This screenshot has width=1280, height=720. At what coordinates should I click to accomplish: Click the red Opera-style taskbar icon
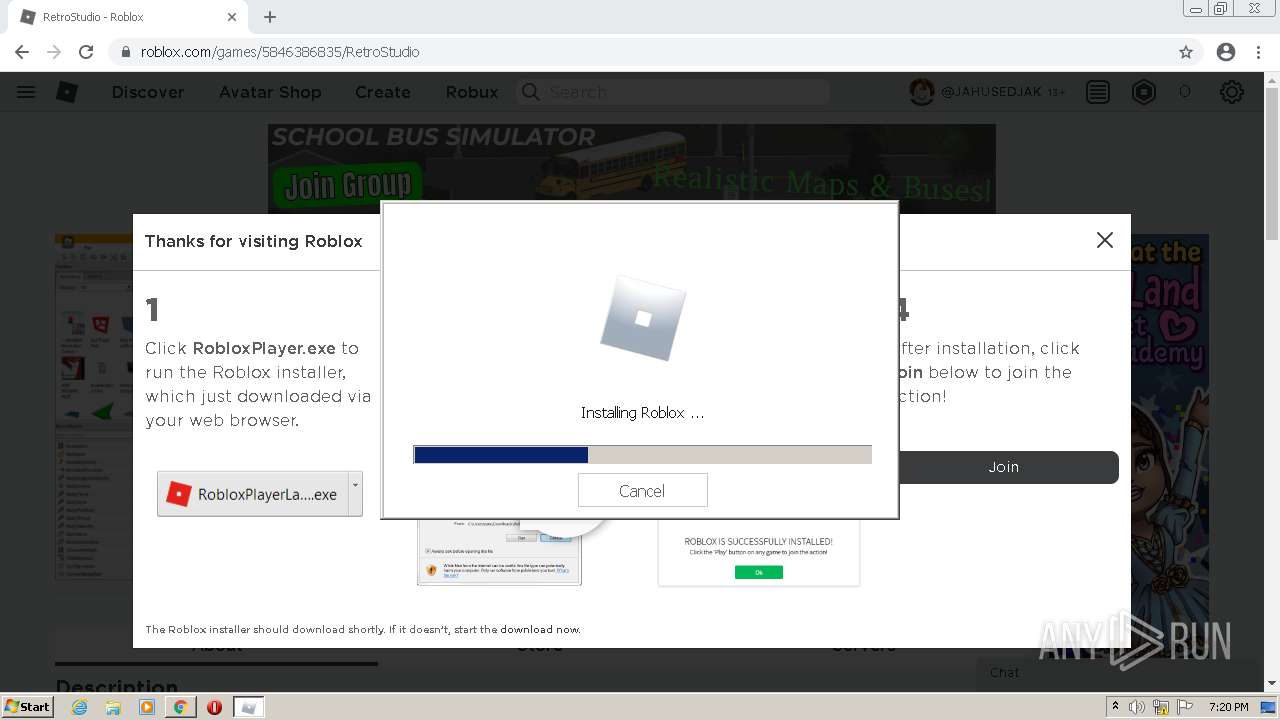214,707
